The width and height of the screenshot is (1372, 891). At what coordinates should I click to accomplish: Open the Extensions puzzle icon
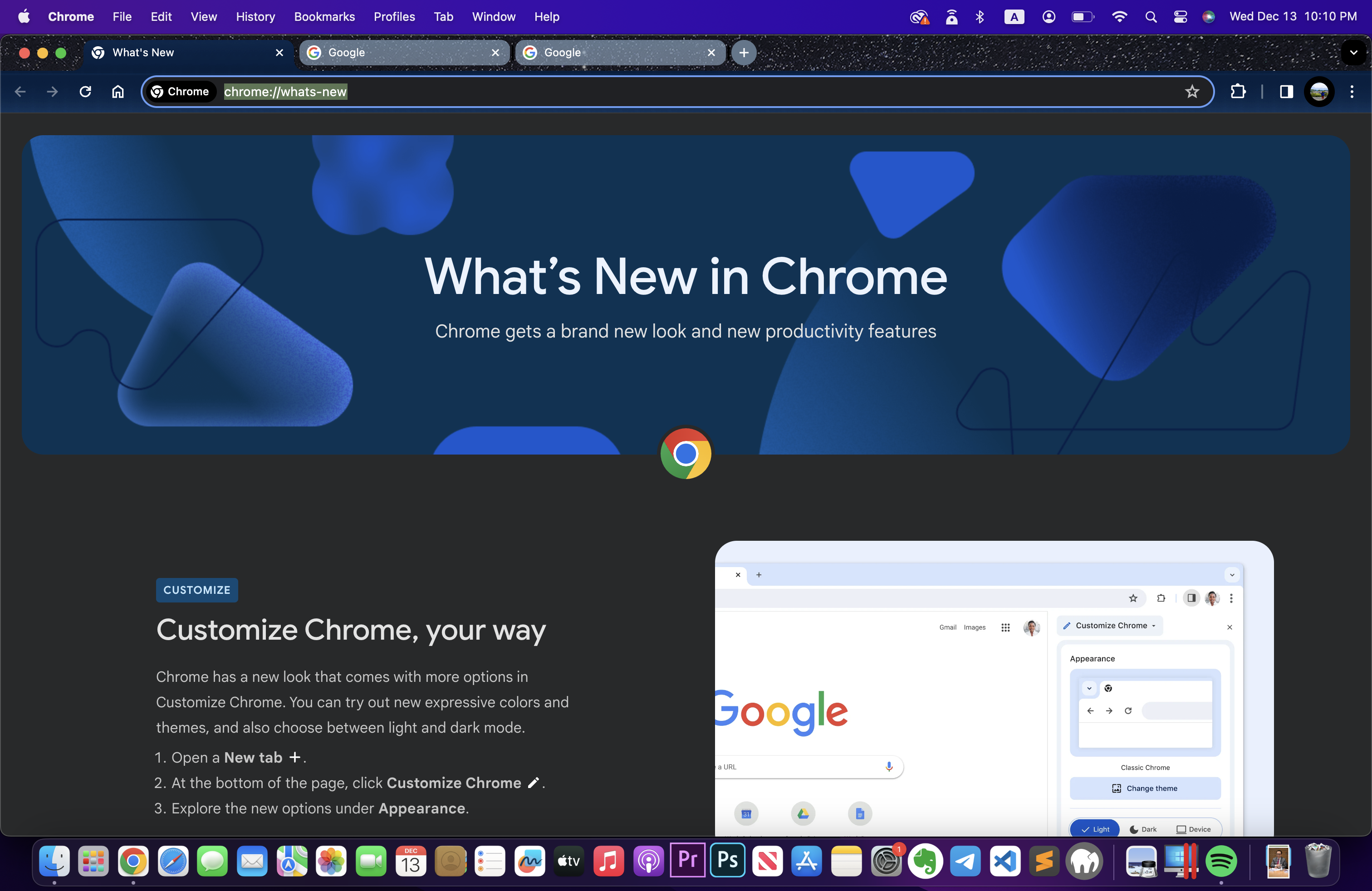[x=1238, y=92]
